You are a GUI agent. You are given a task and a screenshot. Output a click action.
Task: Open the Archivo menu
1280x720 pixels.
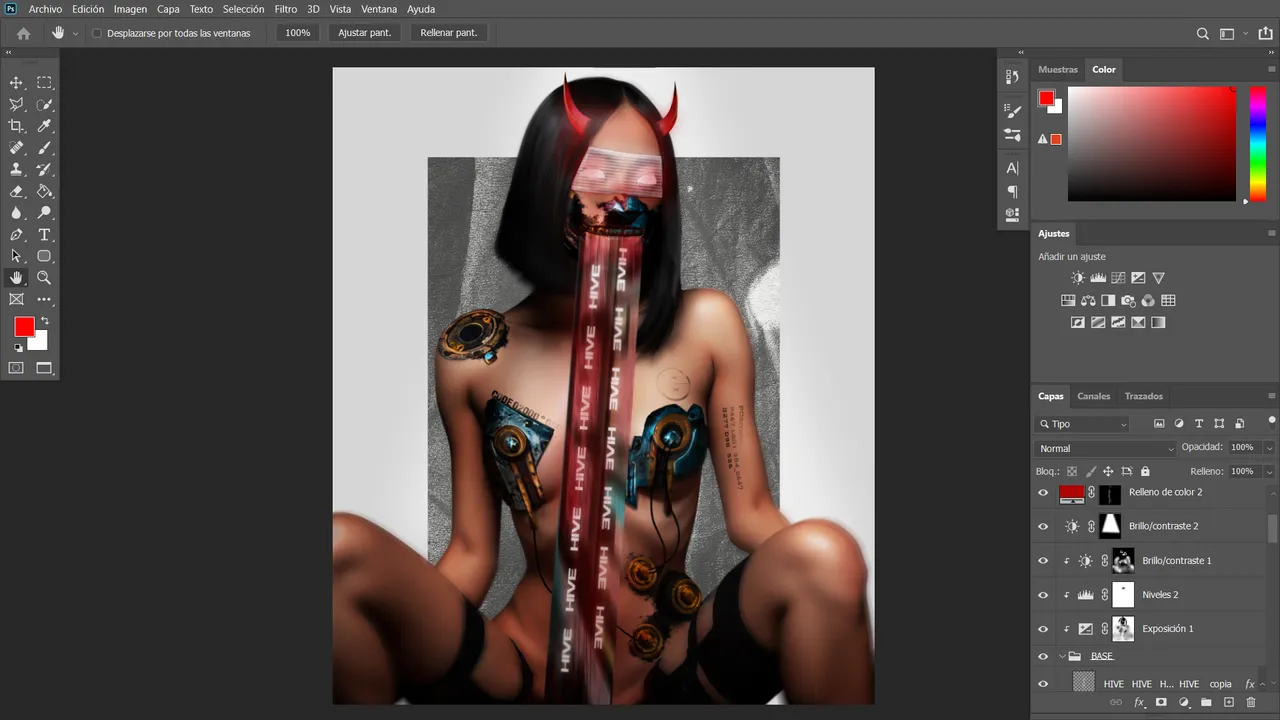point(45,9)
